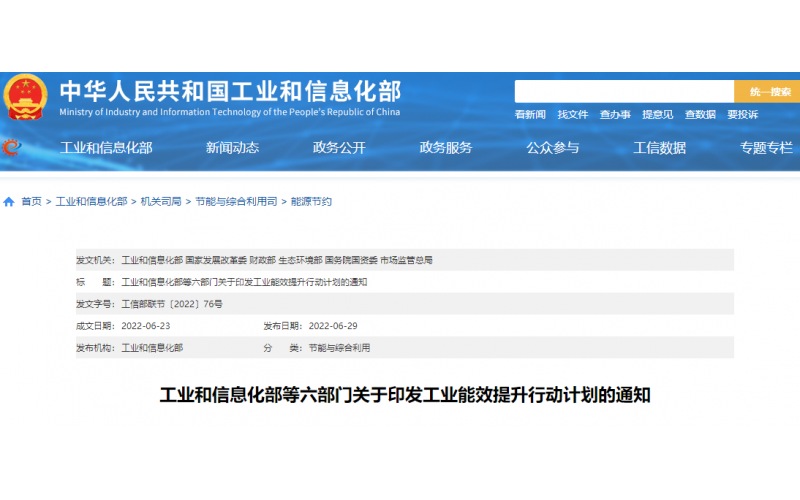Open the 政务服务 nav menu

point(446,148)
